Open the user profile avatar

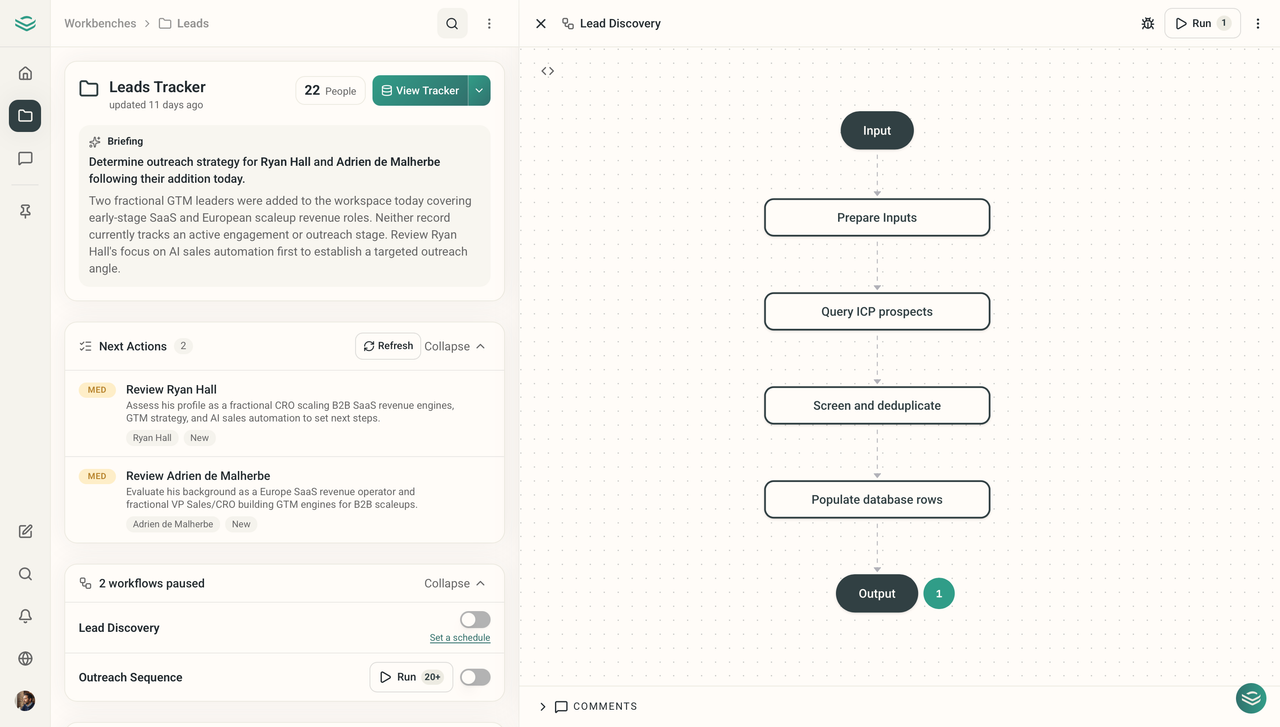[25, 701]
